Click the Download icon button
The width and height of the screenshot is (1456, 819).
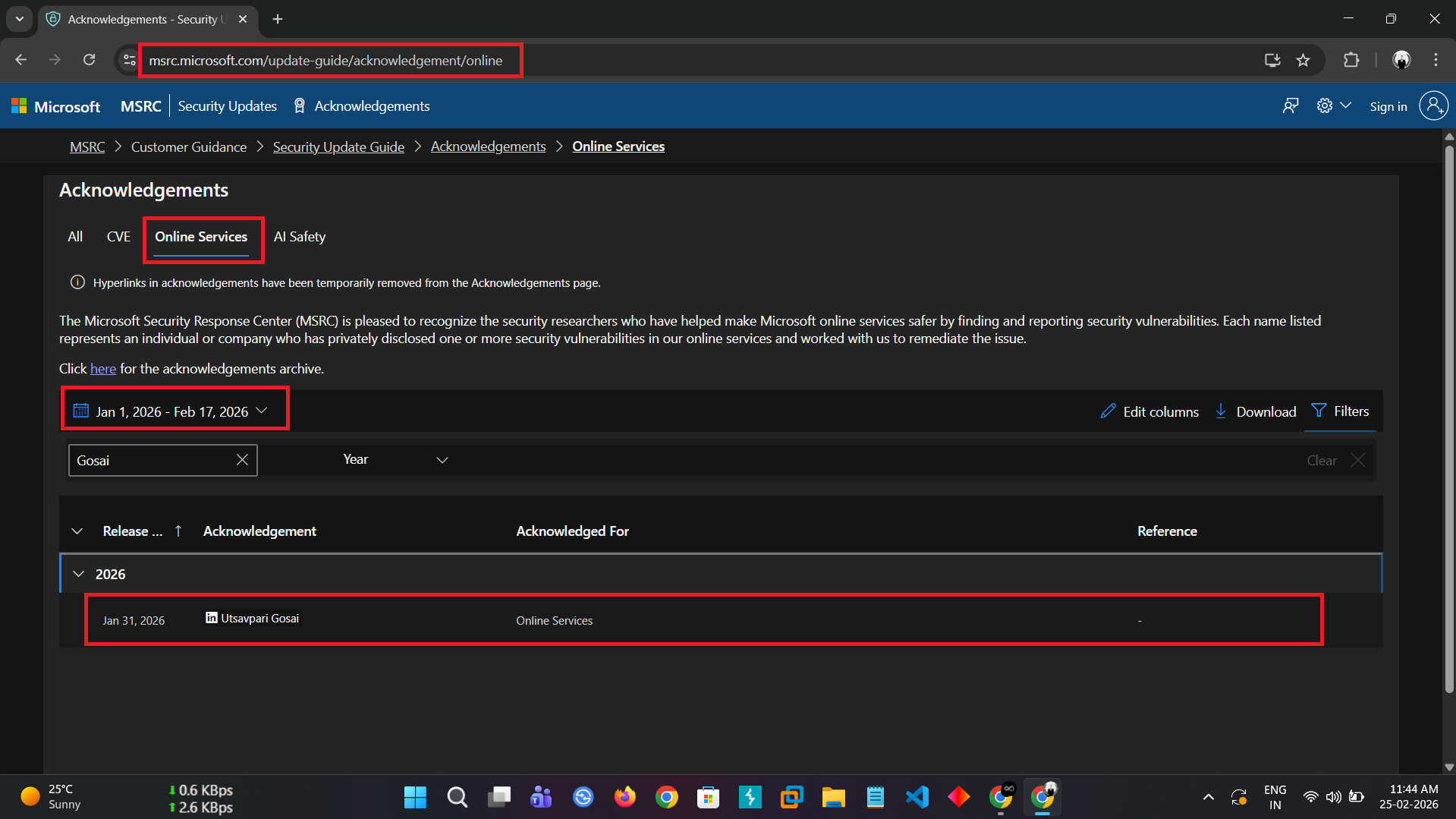click(1256, 411)
